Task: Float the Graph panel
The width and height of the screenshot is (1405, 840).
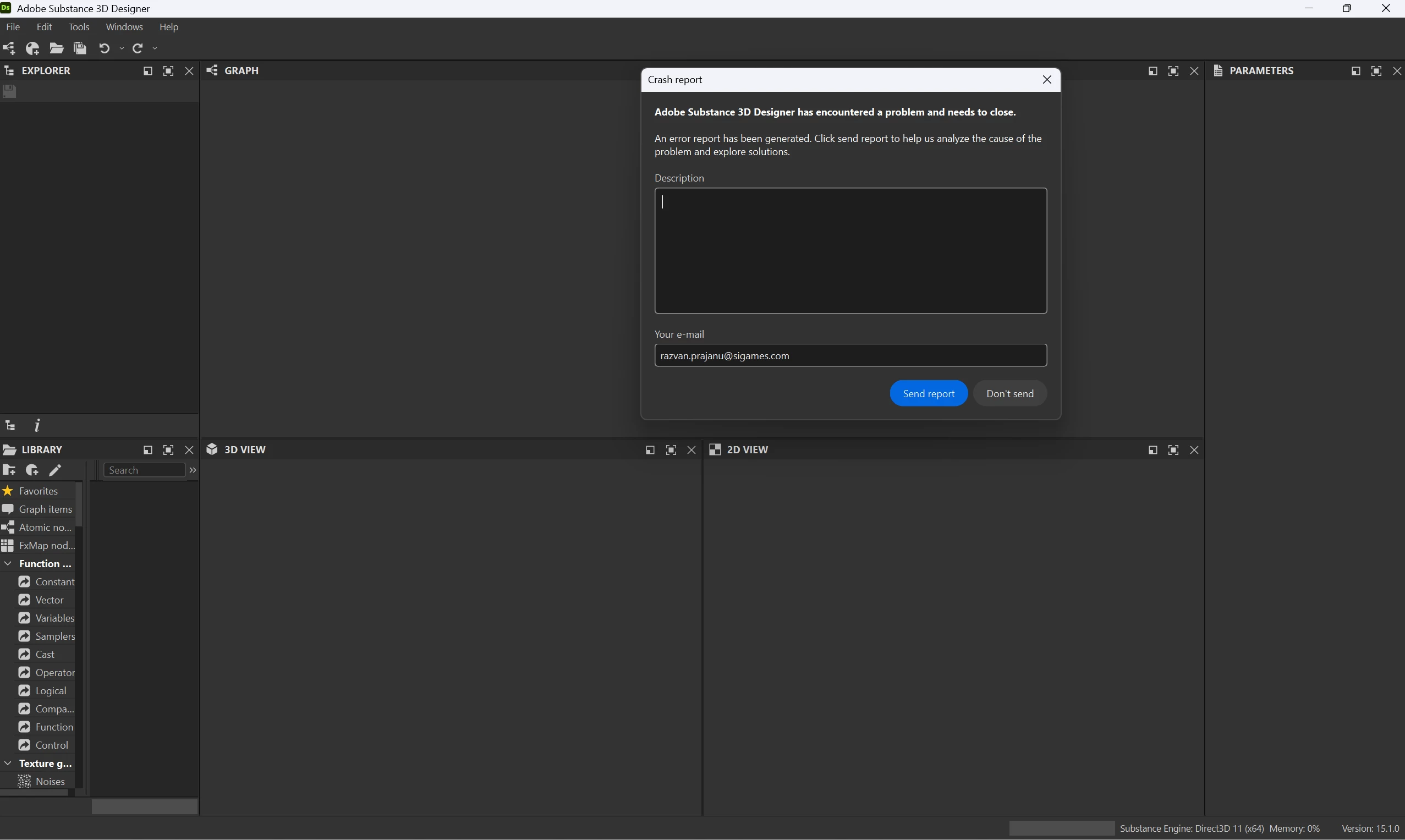Action: tap(1152, 71)
